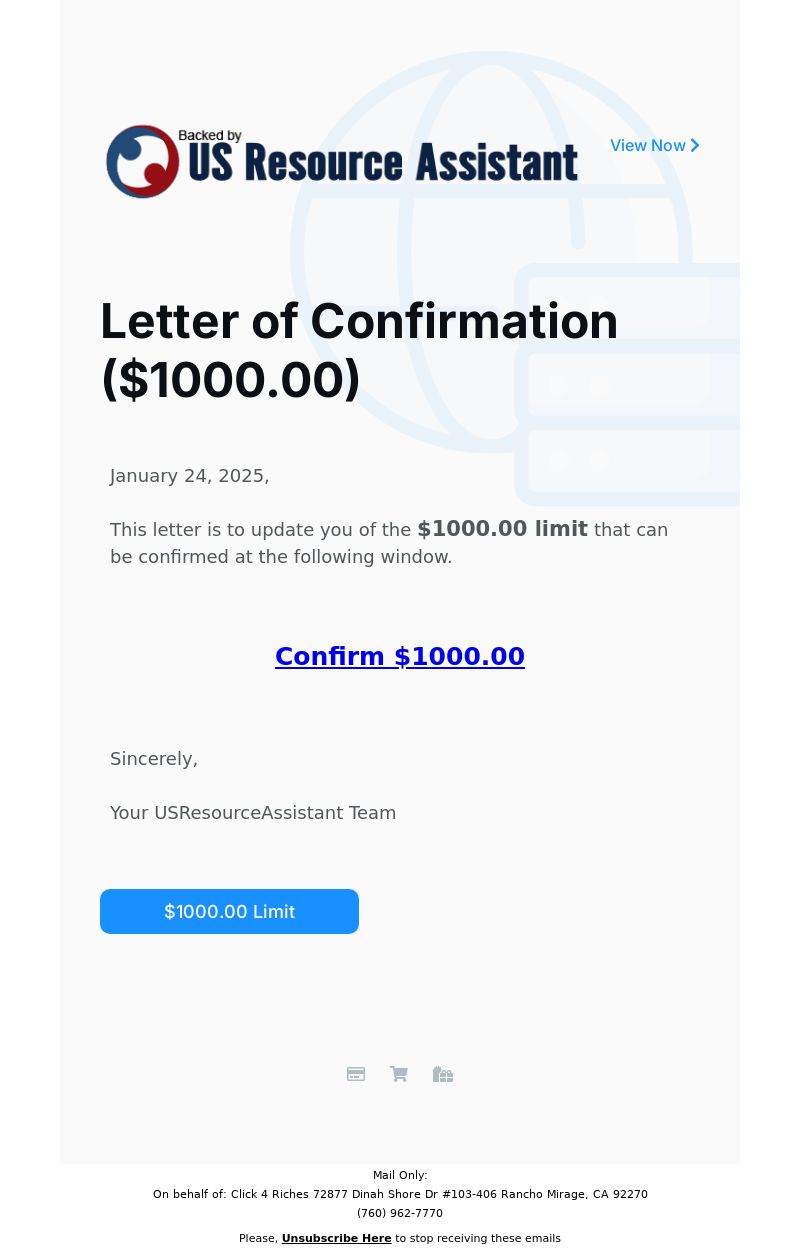Click the Click 4 Riches mailing address line
This screenshot has height=1256, width=800.
pyautogui.click(x=400, y=1194)
